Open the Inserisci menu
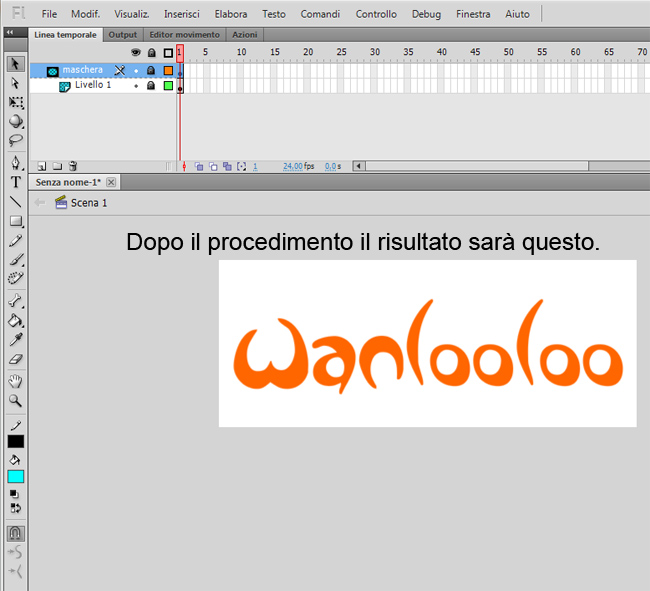The width and height of the screenshot is (650, 591). [x=182, y=14]
